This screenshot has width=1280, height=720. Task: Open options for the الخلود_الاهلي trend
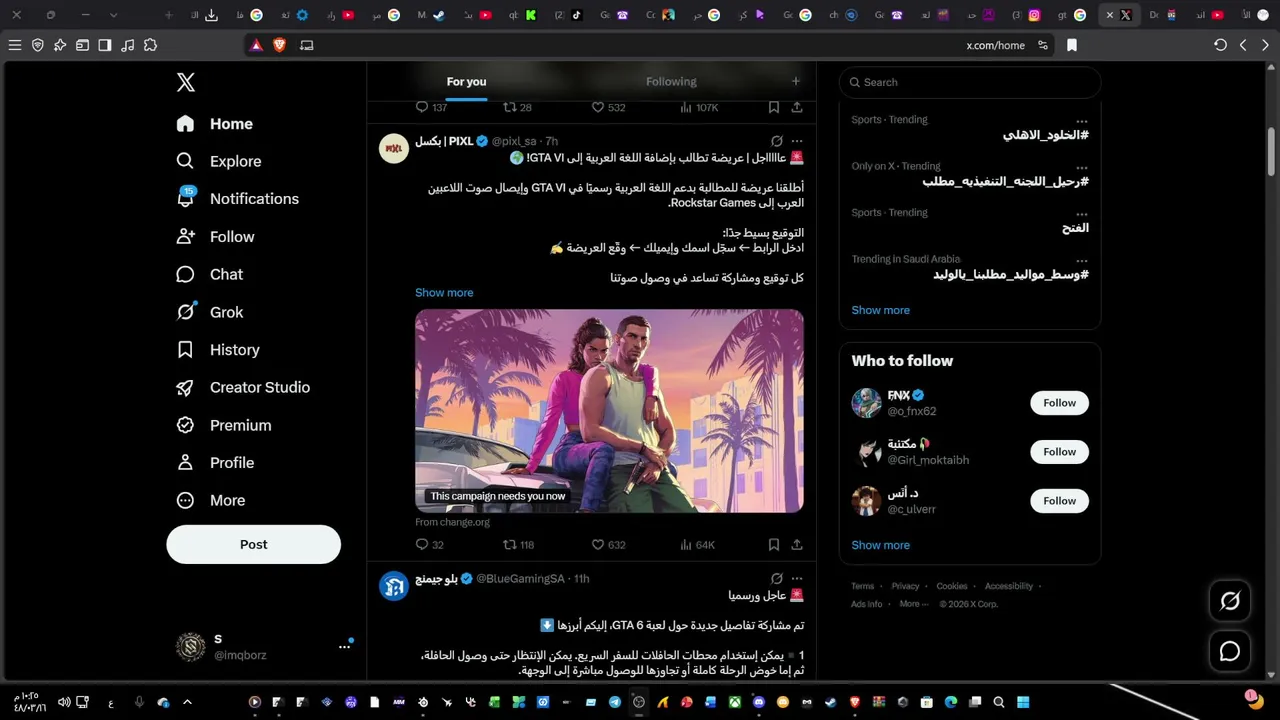(1082, 121)
